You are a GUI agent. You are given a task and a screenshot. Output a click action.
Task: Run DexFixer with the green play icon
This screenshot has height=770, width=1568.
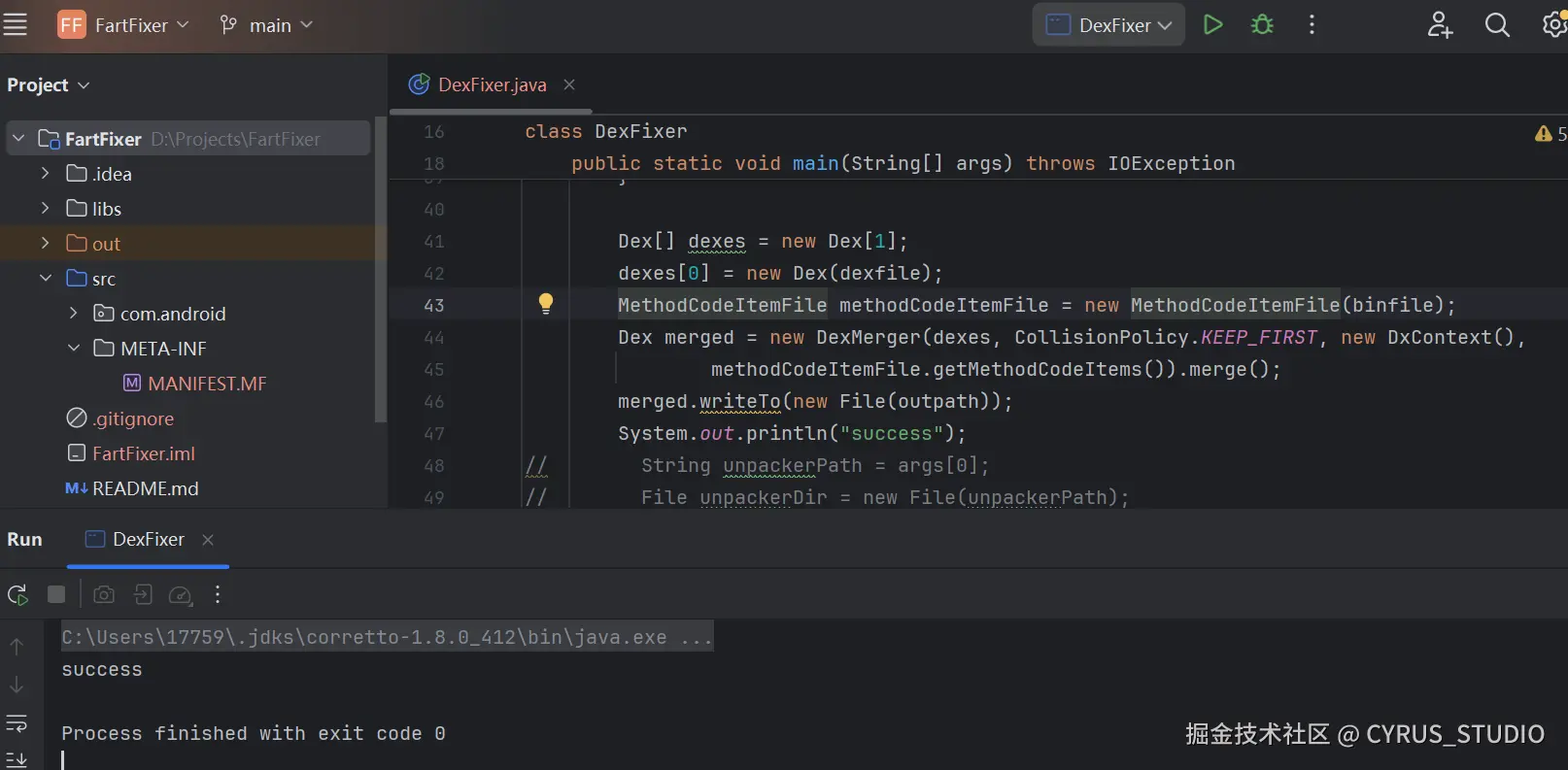pyautogui.click(x=1212, y=24)
